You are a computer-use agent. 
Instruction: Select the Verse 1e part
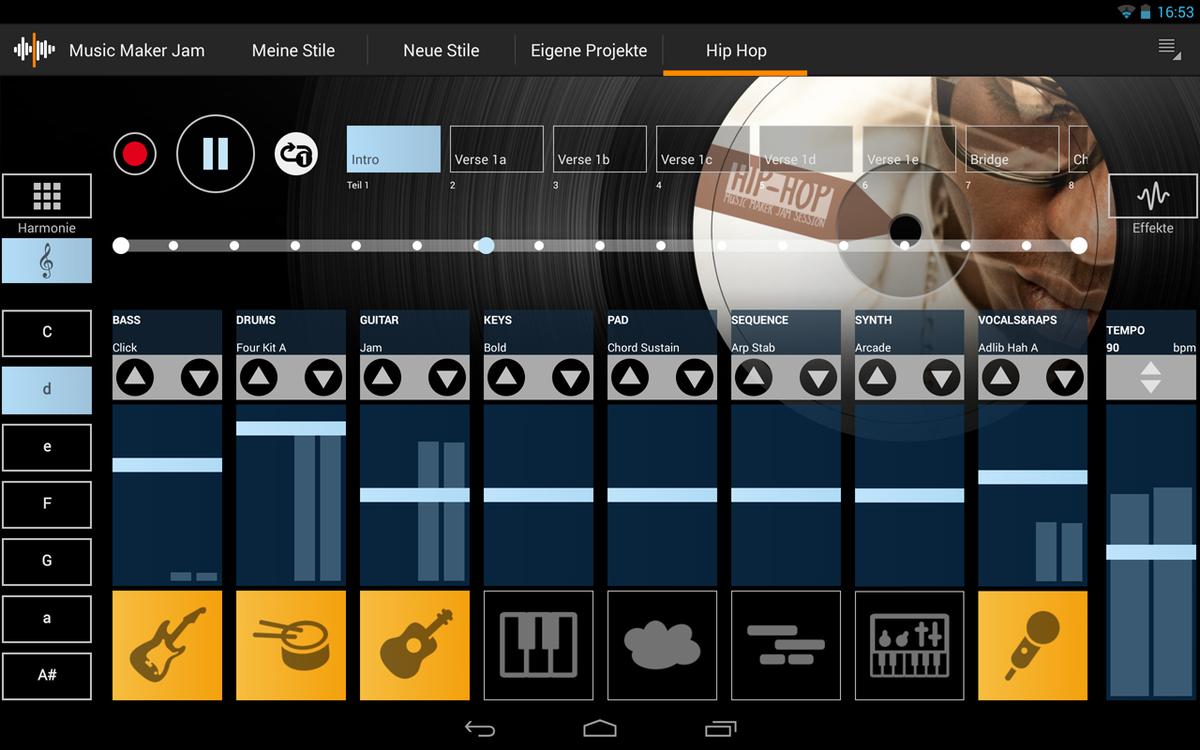[909, 149]
